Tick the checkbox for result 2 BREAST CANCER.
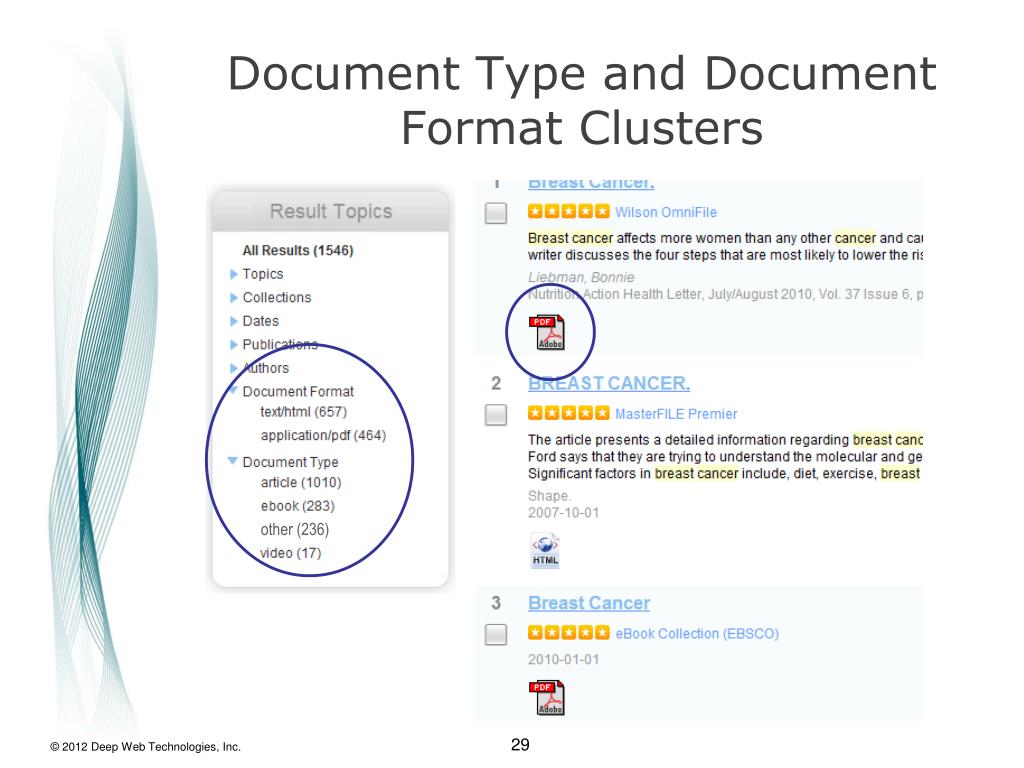 (496, 415)
